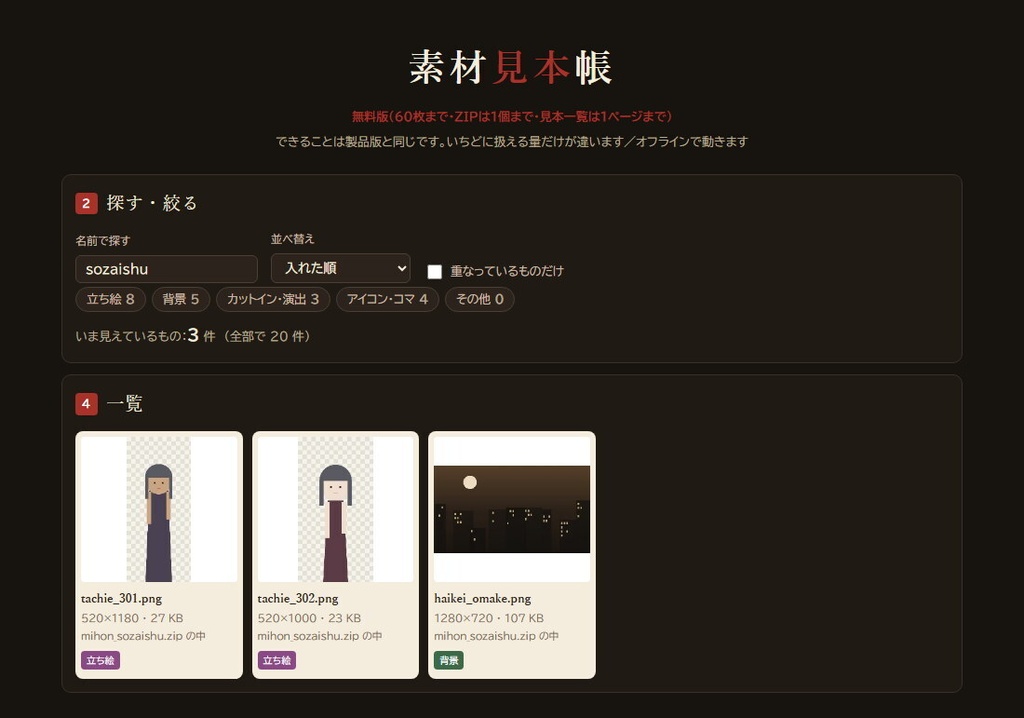Click the 一覧 section heading
Viewport: 1024px width, 718px height.
[125, 404]
